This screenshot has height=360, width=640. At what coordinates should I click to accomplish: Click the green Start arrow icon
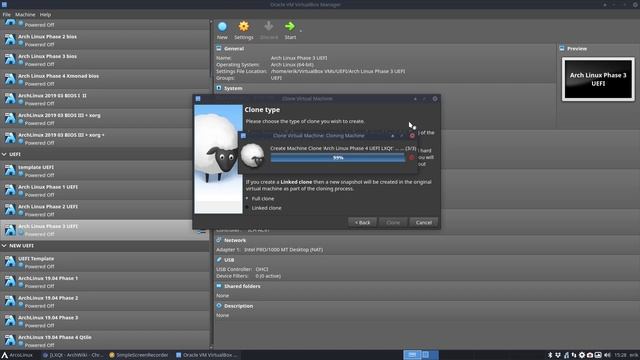click(x=290, y=27)
